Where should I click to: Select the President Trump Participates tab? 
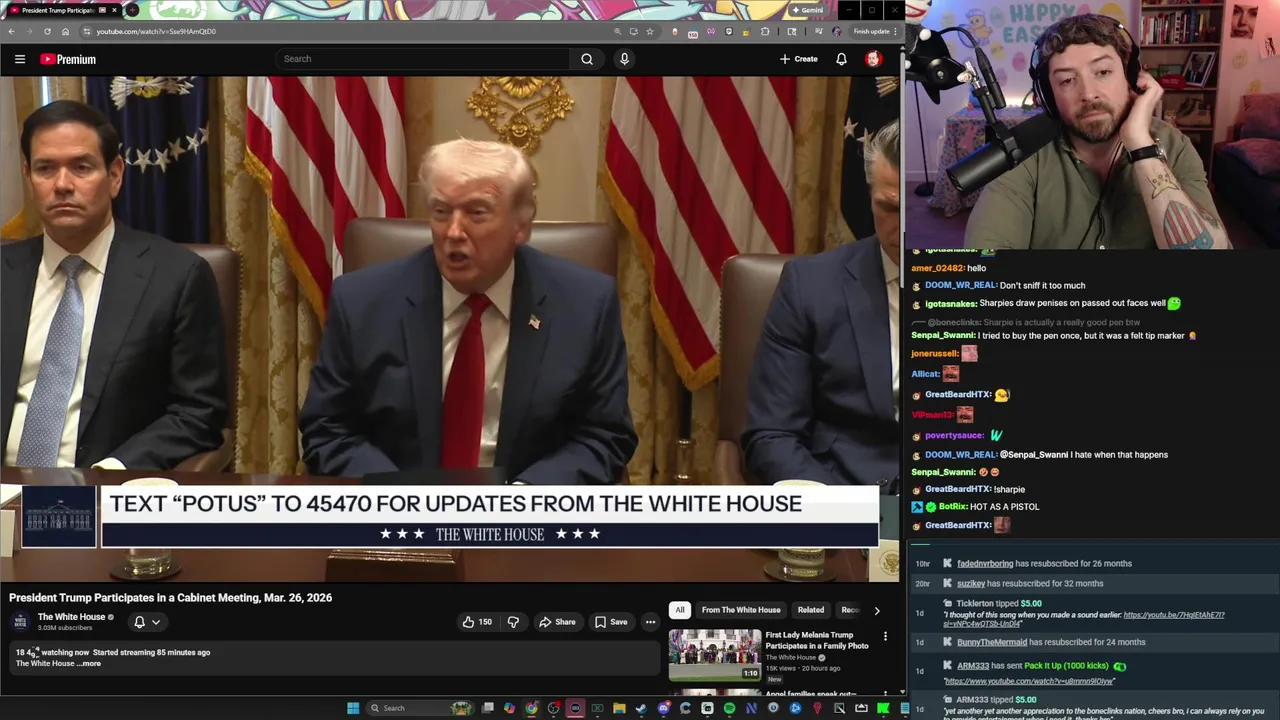coord(57,10)
